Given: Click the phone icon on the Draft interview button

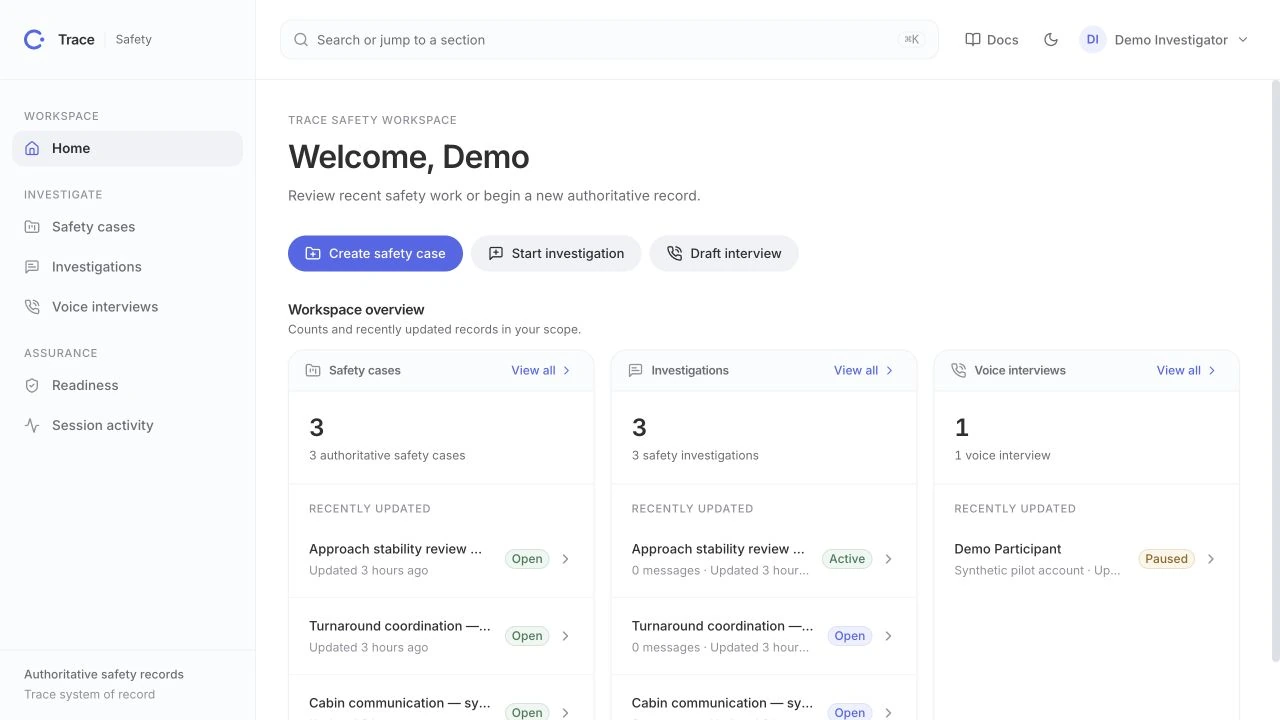Looking at the screenshot, I should tap(675, 254).
